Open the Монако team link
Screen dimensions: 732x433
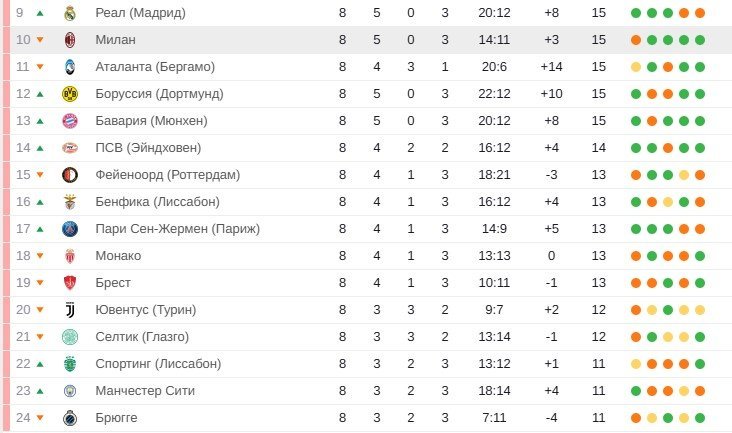(x=118, y=256)
